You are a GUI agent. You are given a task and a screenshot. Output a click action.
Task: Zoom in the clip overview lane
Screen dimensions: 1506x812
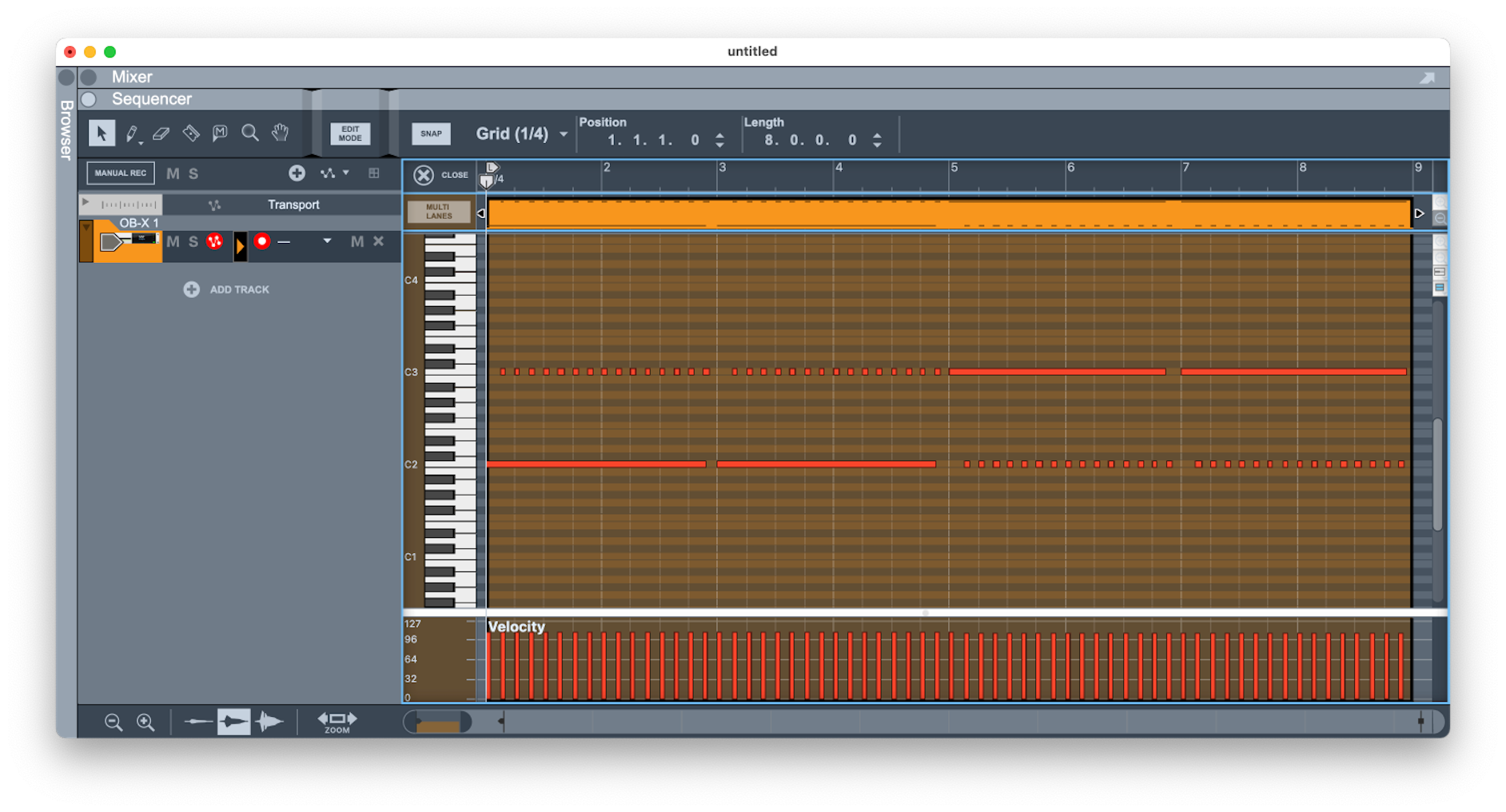(1440, 203)
